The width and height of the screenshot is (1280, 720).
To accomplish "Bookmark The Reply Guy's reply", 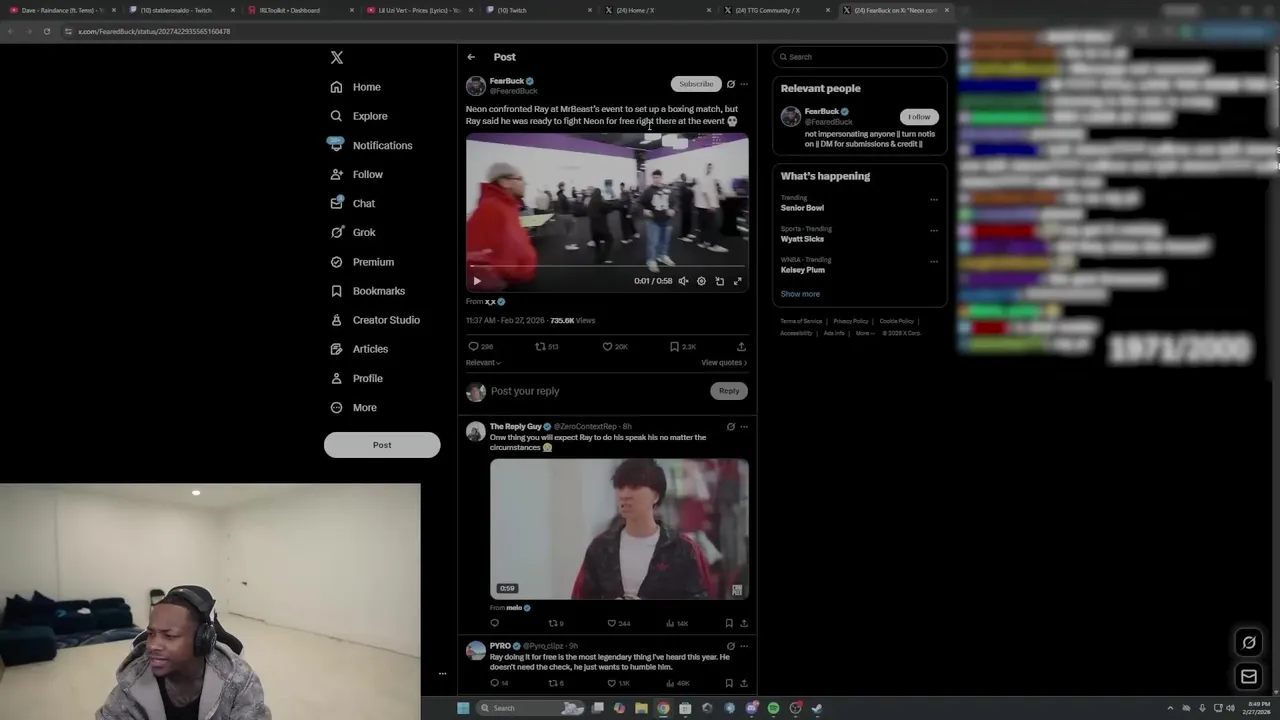I will tap(729, 623).
